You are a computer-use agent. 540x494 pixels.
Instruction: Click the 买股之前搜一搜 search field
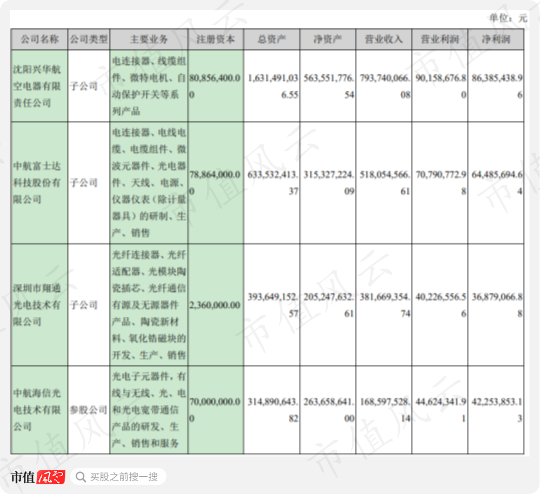click(118, 477)
